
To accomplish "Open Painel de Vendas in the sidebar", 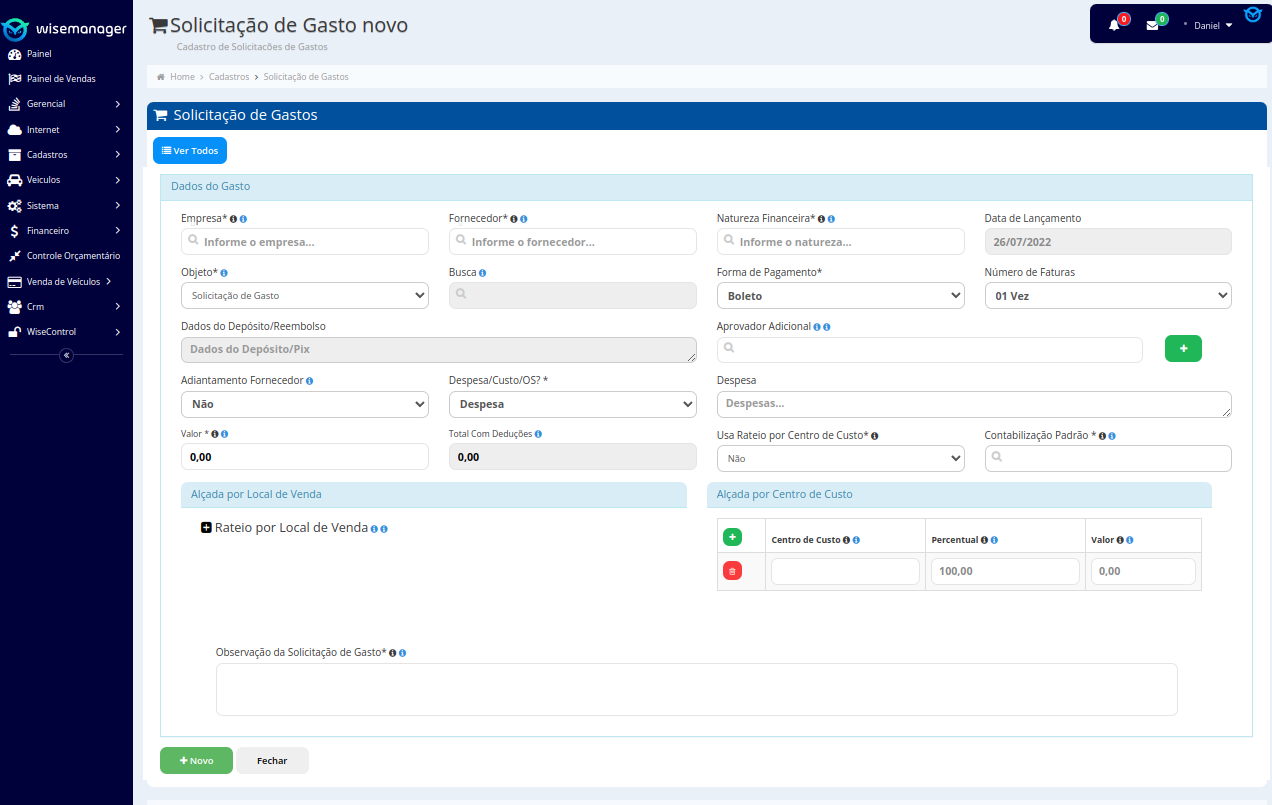I will pyautogui.click(x=61, y=79).
